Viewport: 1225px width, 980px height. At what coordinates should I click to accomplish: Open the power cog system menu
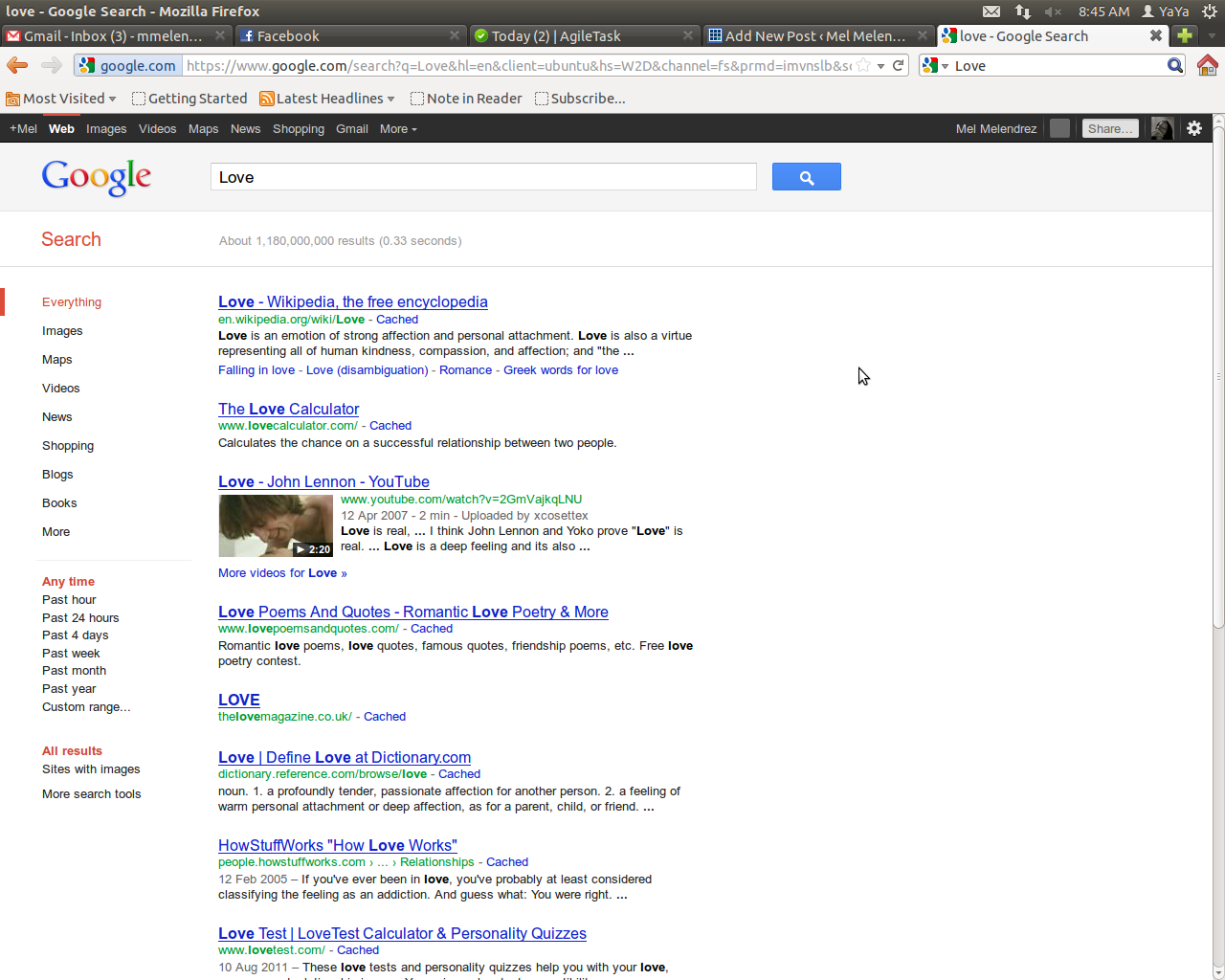(1209, 11)
